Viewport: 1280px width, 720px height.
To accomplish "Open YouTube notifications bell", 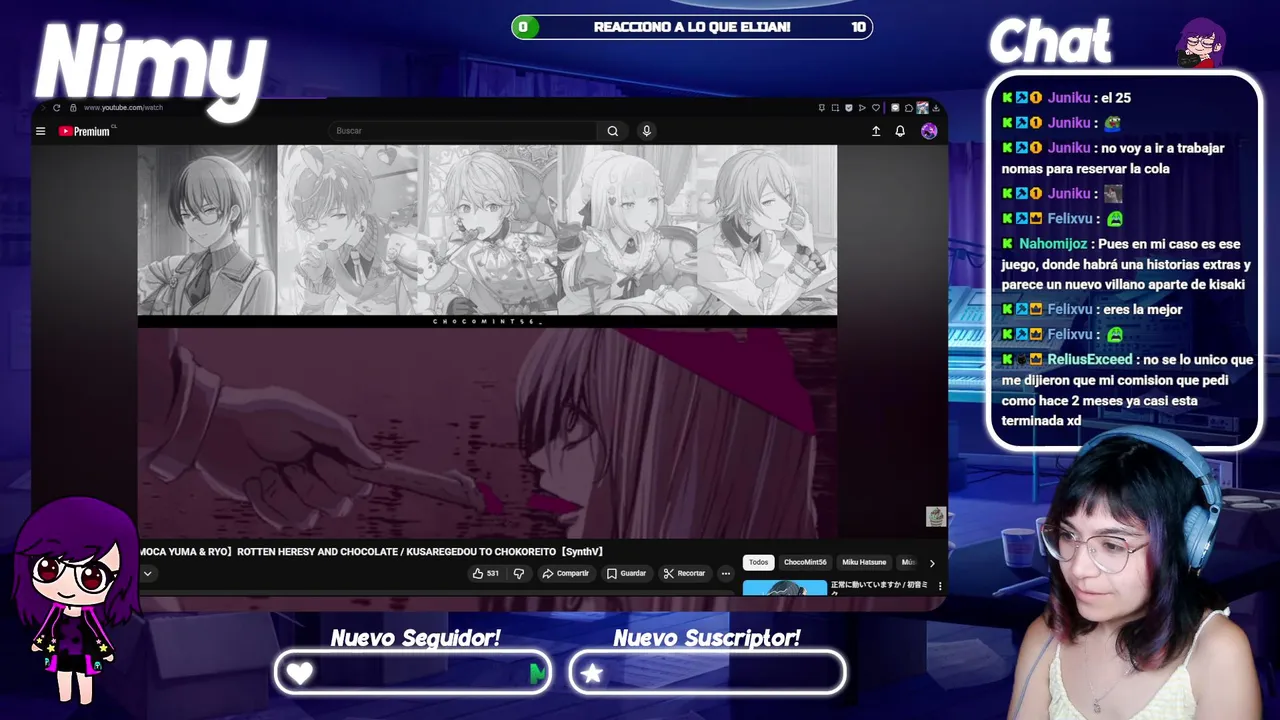I will click(x=900, y=131).
